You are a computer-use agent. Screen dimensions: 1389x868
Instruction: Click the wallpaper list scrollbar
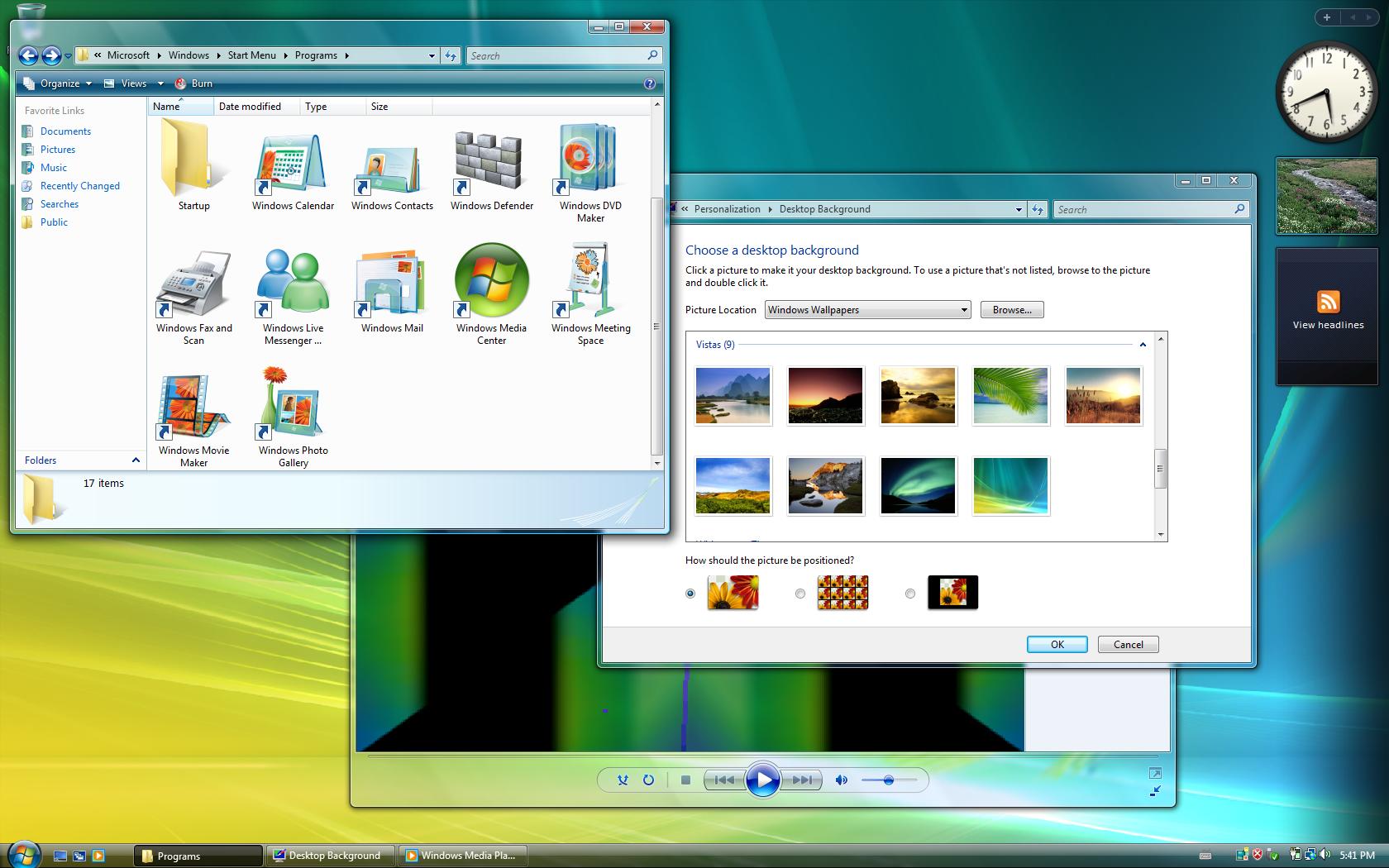1161,468
